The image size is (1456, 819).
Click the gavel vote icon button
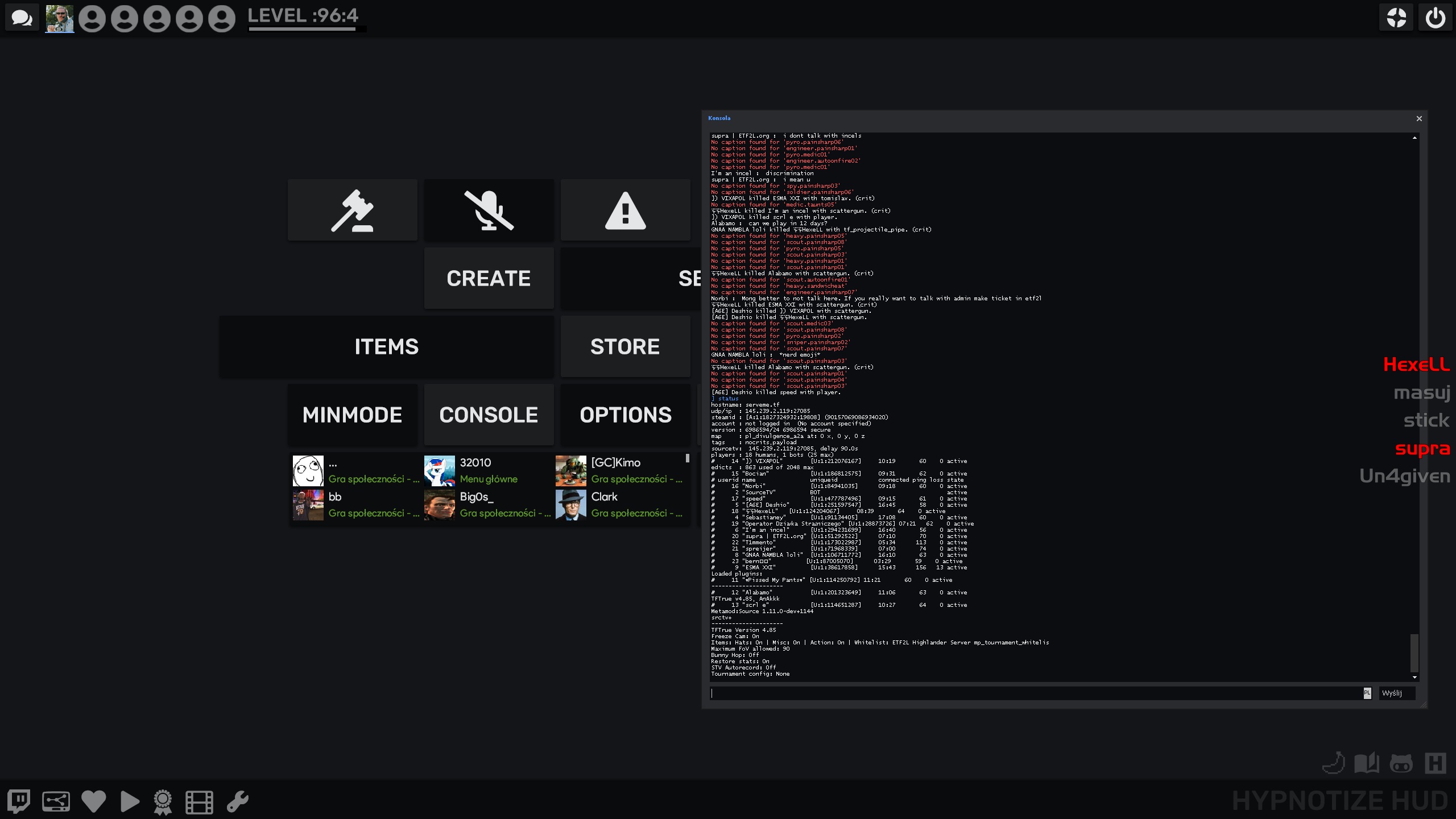352,210
